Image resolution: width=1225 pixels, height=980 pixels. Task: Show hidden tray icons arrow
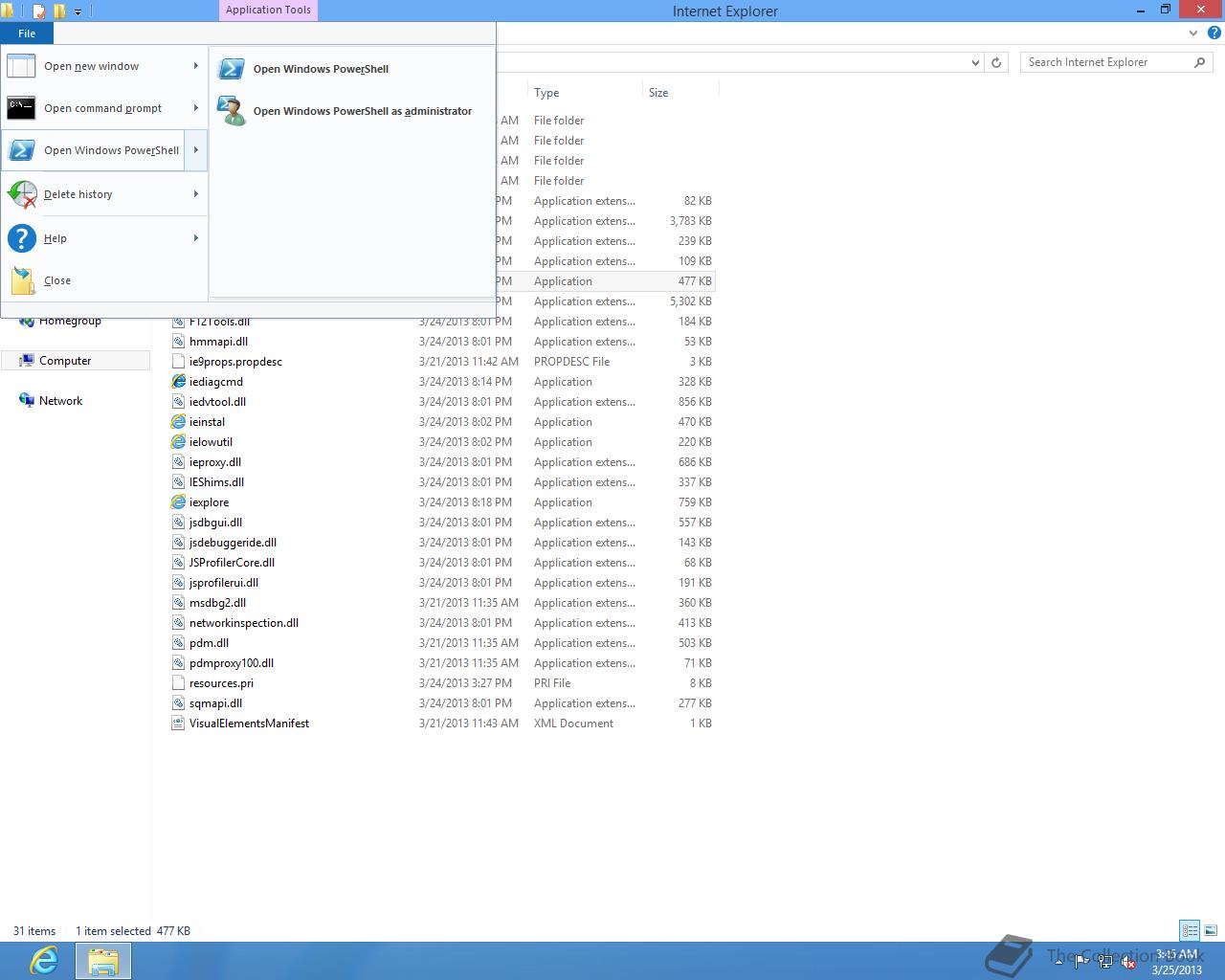(x=1058, y=963)
